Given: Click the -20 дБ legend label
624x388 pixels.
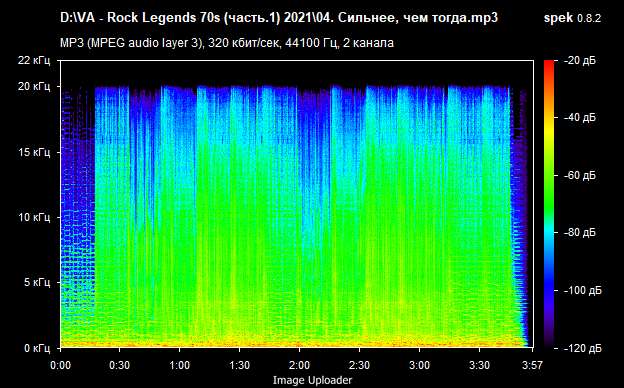Looking at the screenshot, I should 580,60.
